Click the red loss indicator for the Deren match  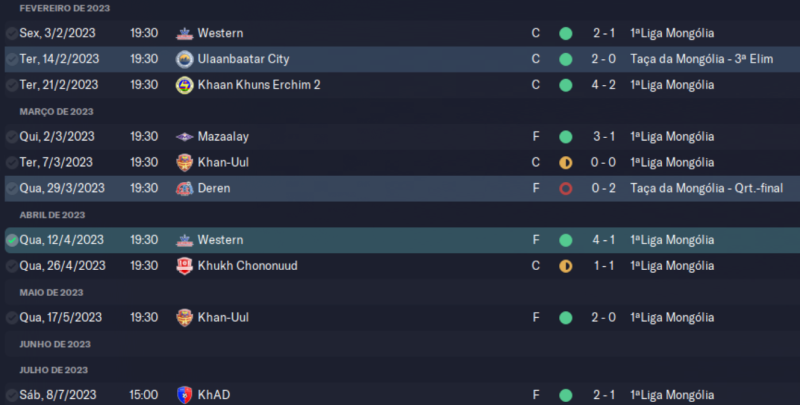coord(566,188)
